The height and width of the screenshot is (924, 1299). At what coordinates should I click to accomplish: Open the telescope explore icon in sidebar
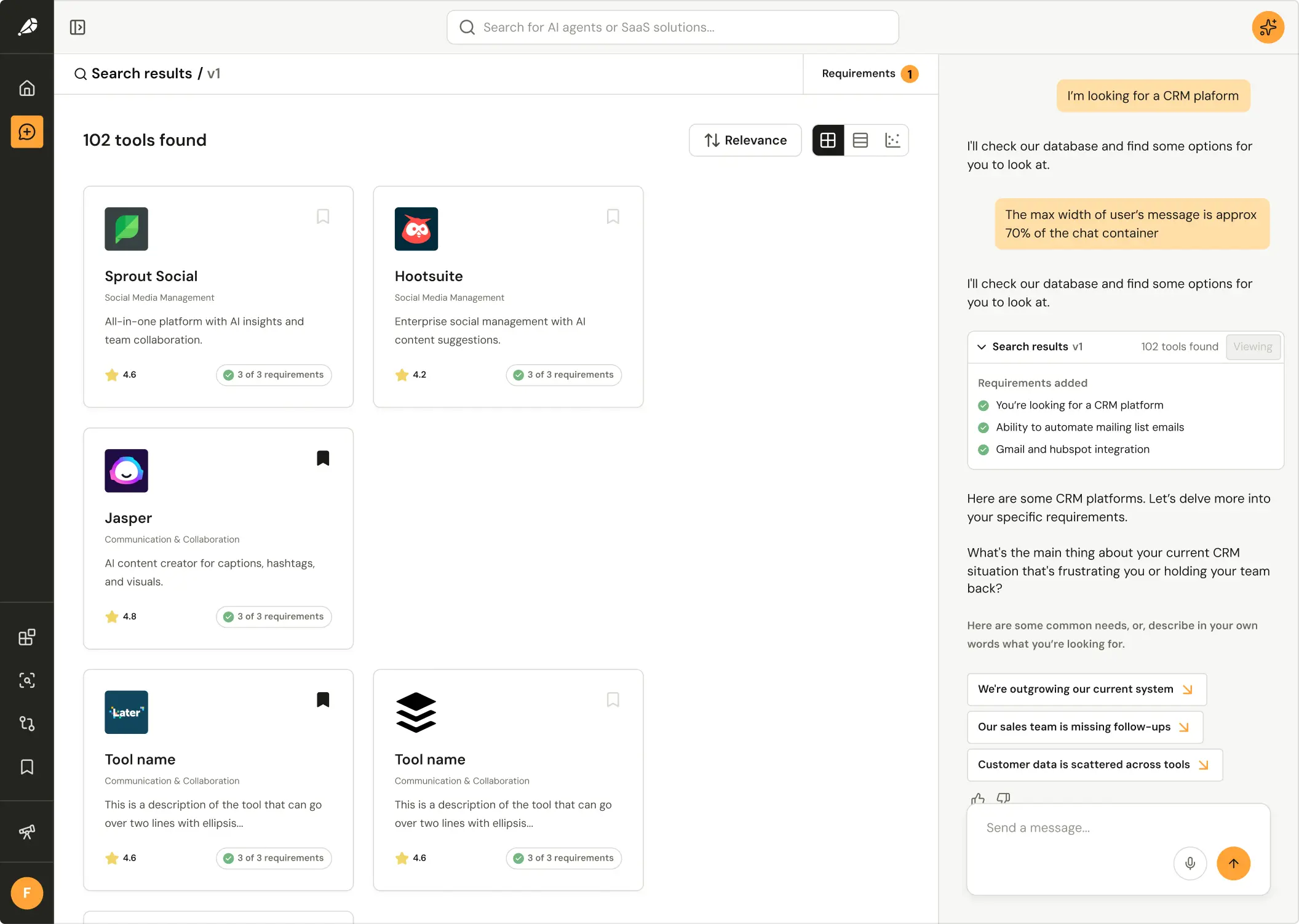coord(26,832)
